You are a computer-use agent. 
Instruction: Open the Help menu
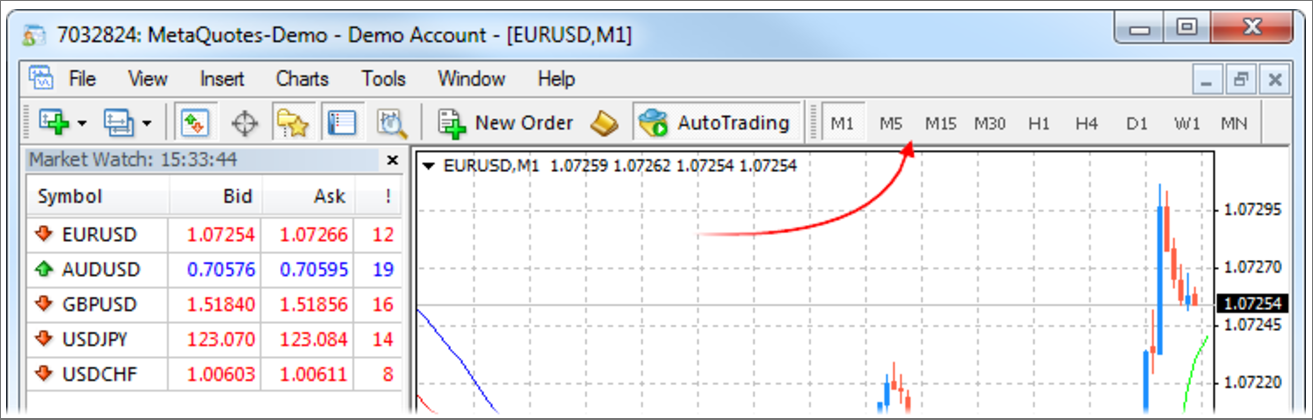(556, 78)
